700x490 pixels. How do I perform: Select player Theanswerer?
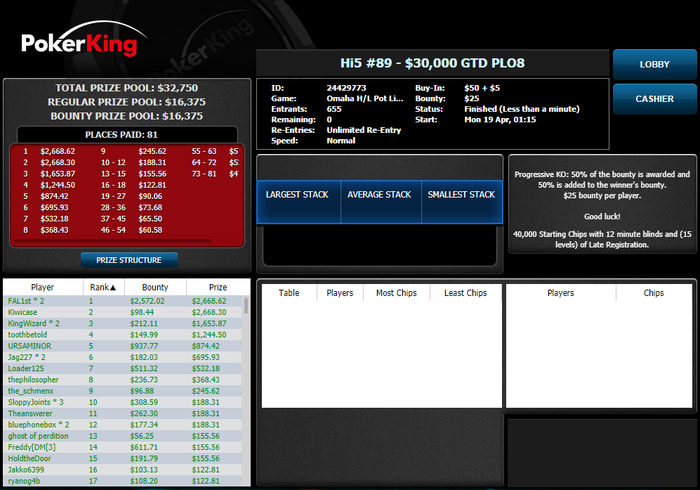pos(123,413)
